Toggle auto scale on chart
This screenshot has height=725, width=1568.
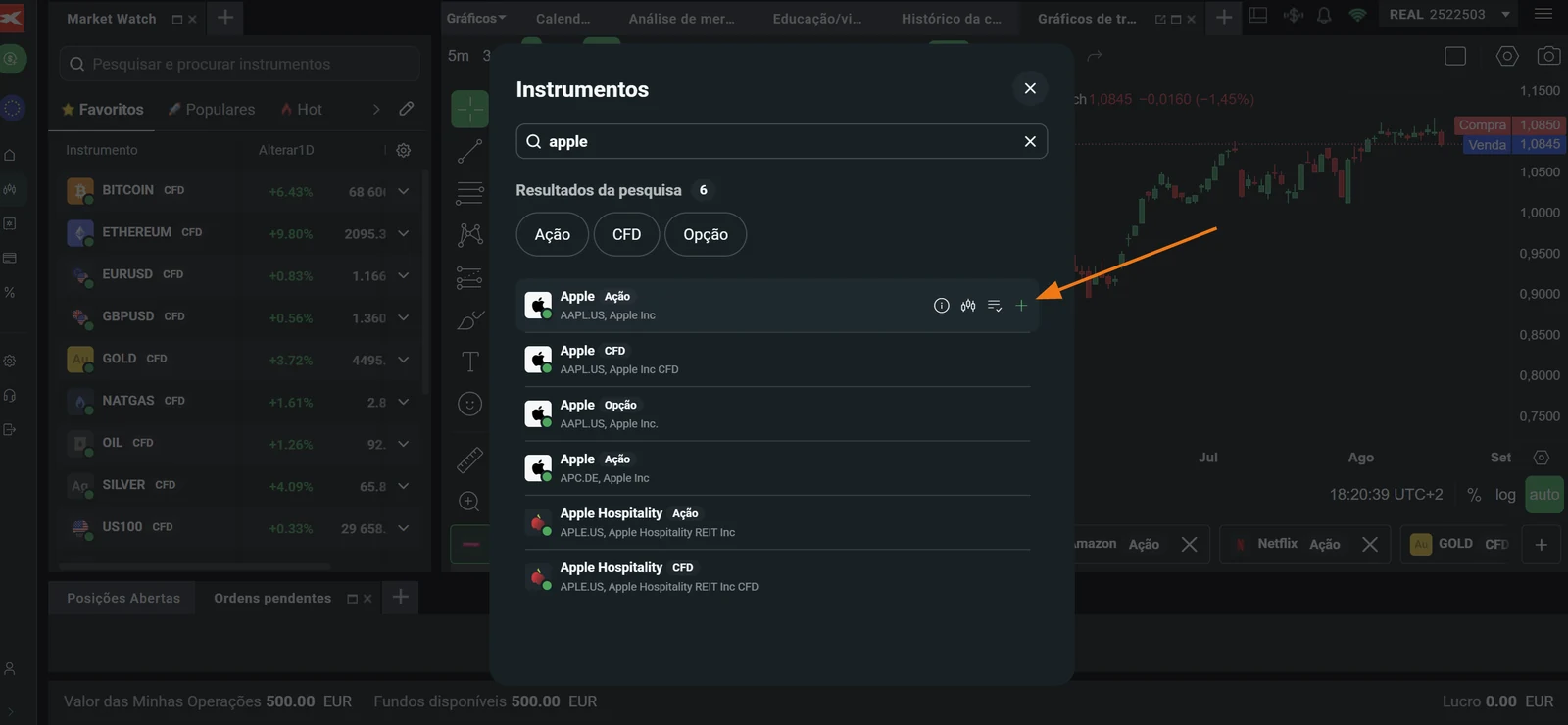tap(1543, 495)
